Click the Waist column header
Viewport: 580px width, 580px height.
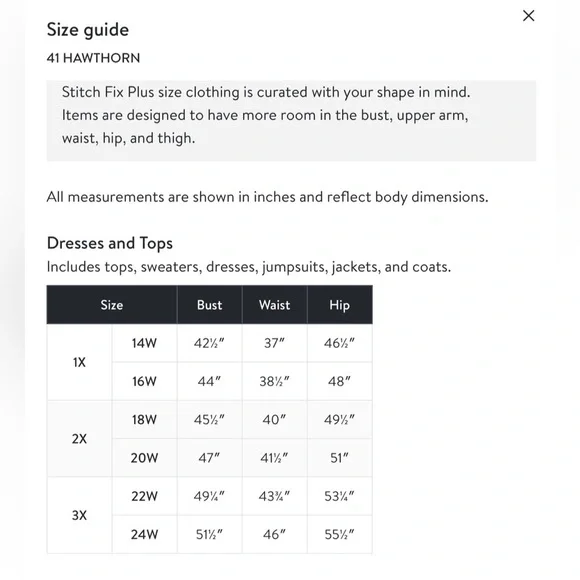[274, 305]
